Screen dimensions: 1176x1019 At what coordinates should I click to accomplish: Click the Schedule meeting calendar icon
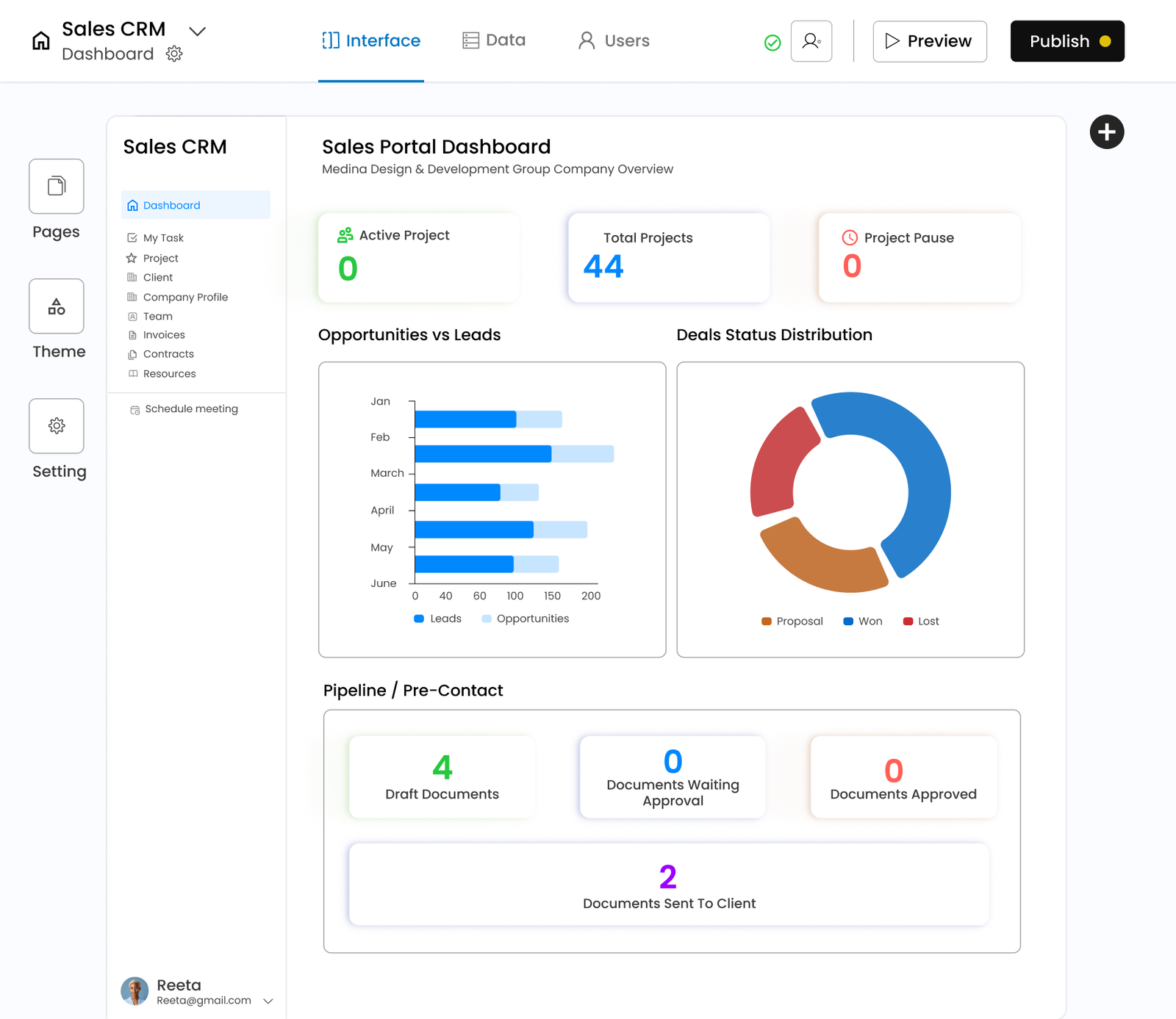coord(134,409)
